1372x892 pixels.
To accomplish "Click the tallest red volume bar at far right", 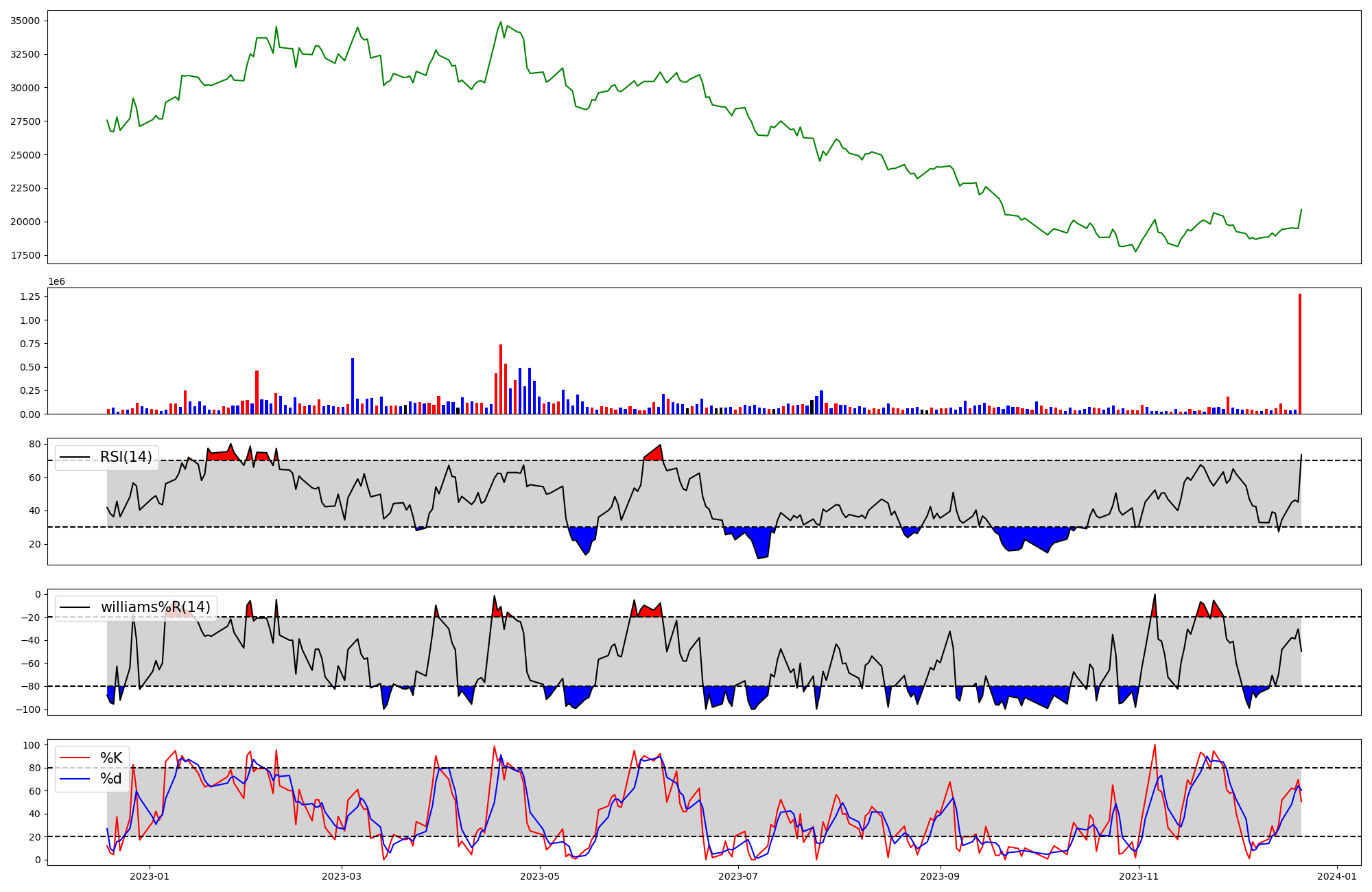I will 1299,353.
